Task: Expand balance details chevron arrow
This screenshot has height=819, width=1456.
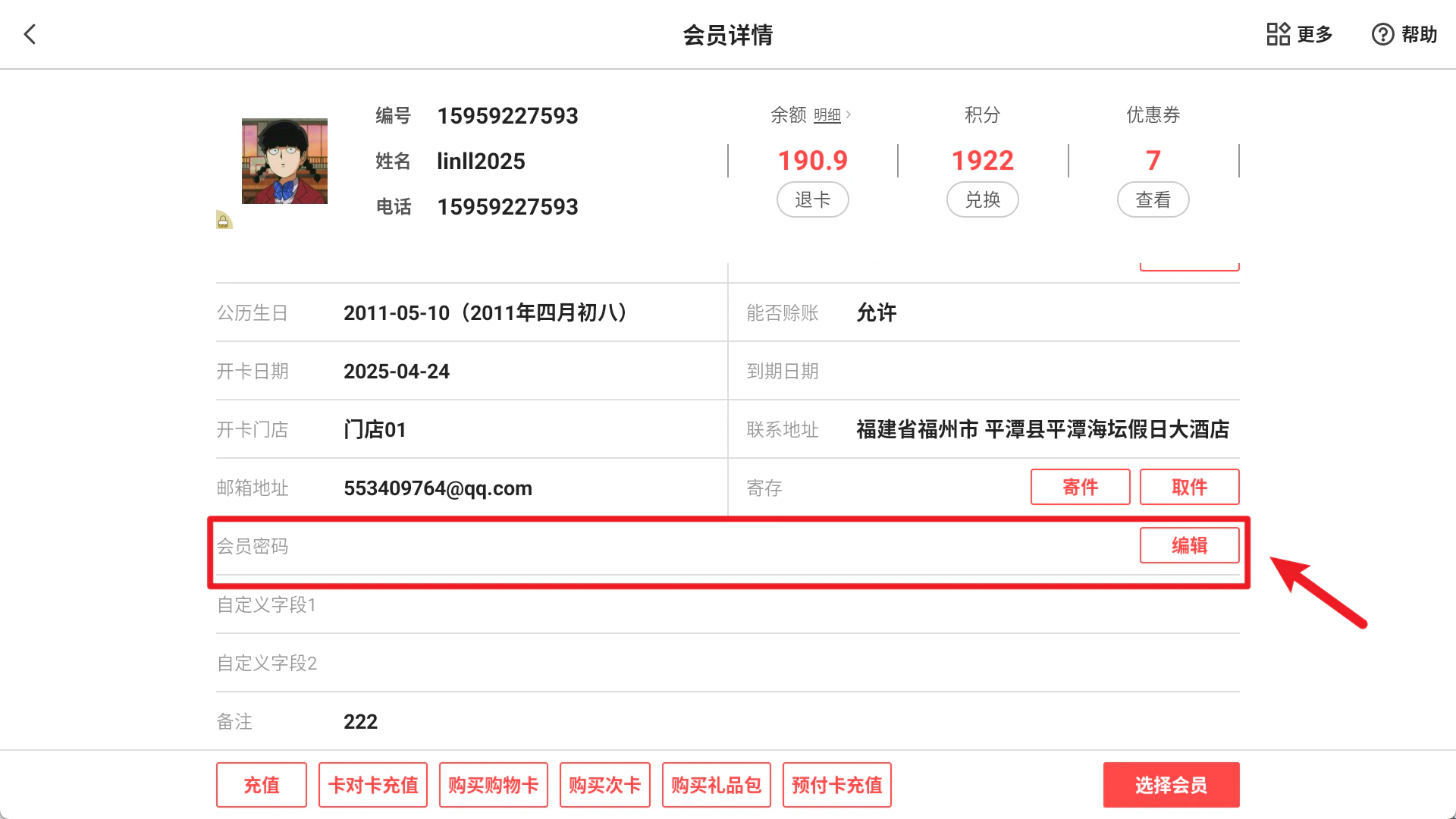Action: 849,115
